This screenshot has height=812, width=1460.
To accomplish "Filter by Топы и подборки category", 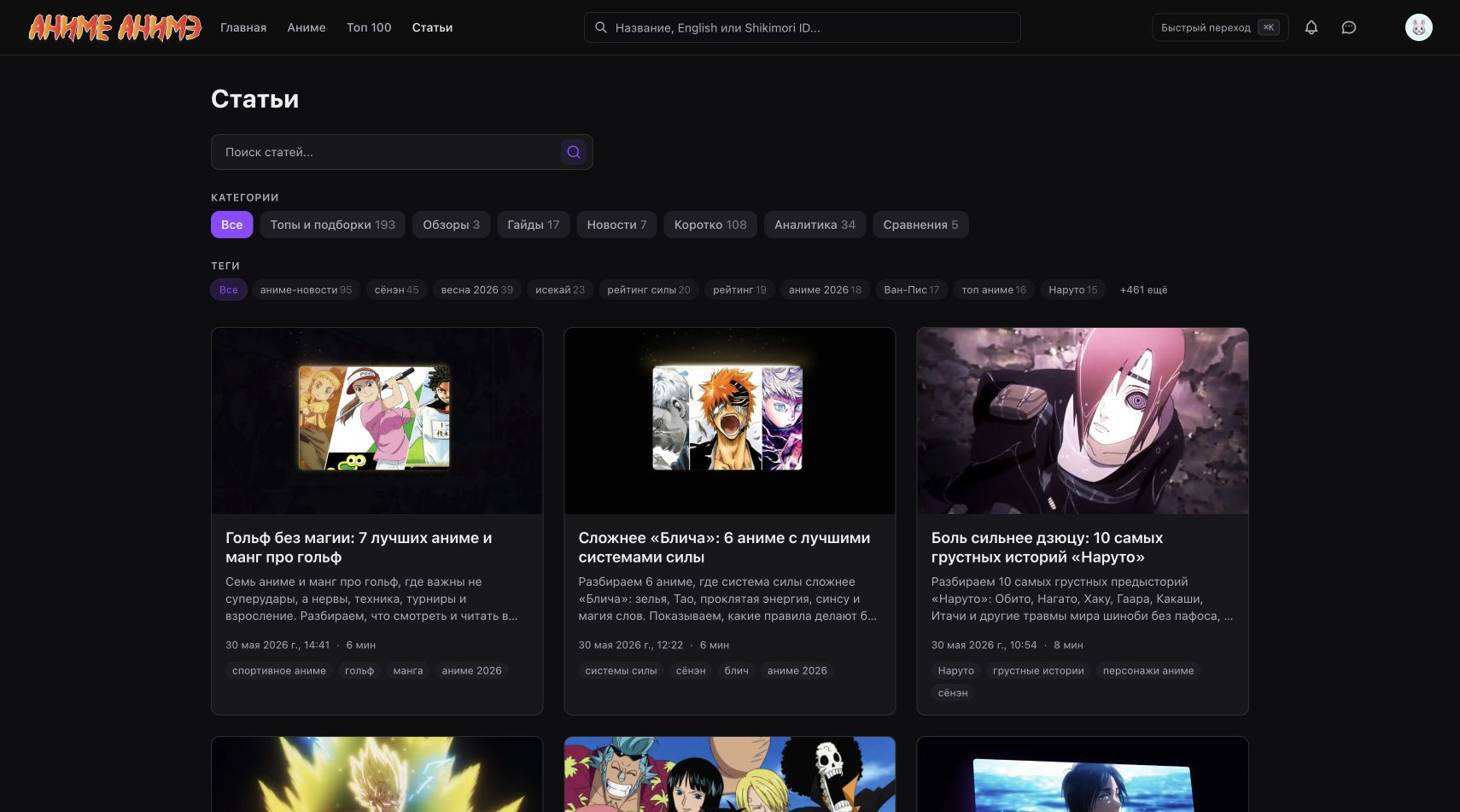I will click(x=333, y=225).
